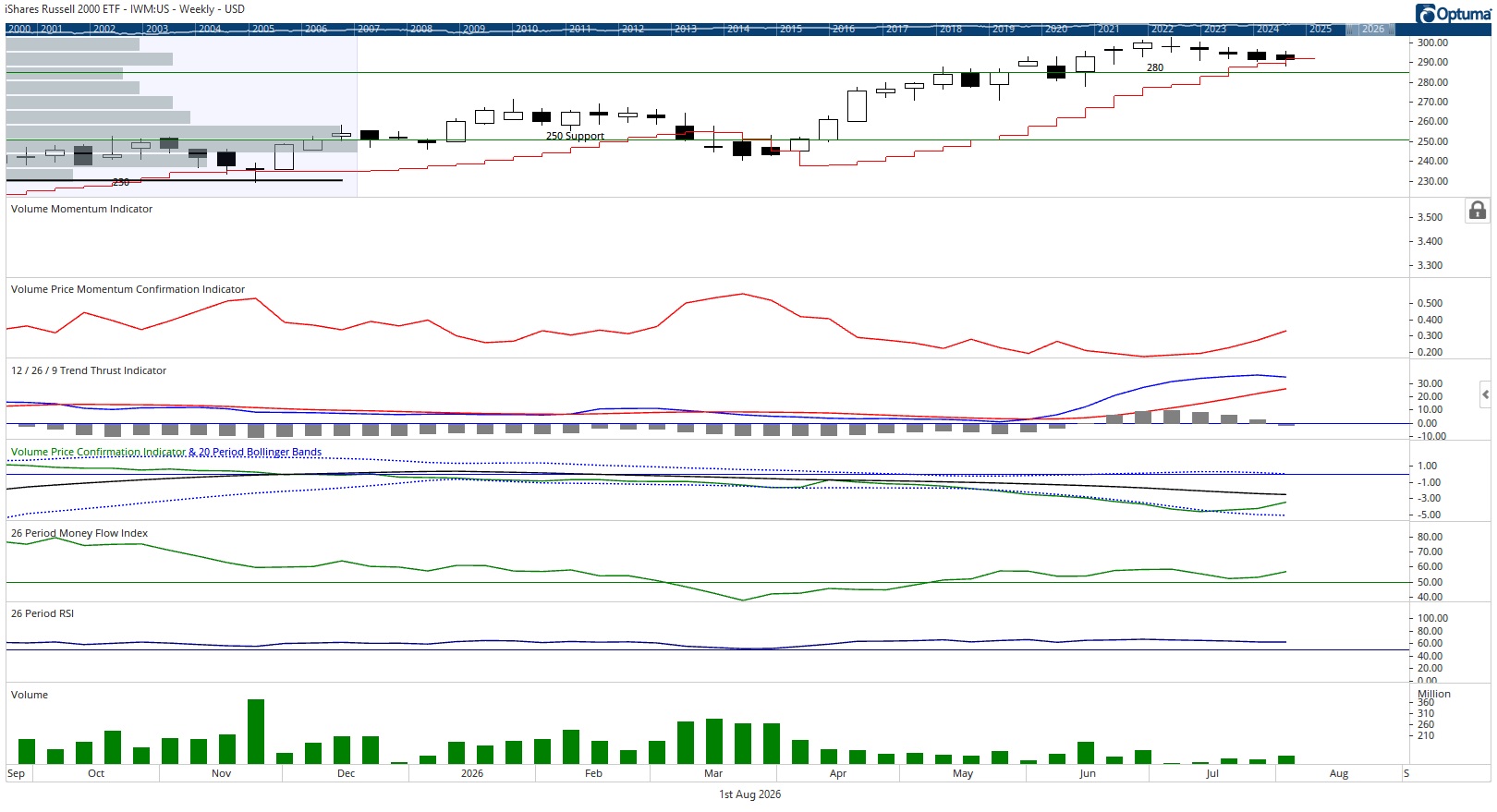1497x812 pixels.
Task: Grab the right handle of the date range slider
Action: tap(1391, 30)
